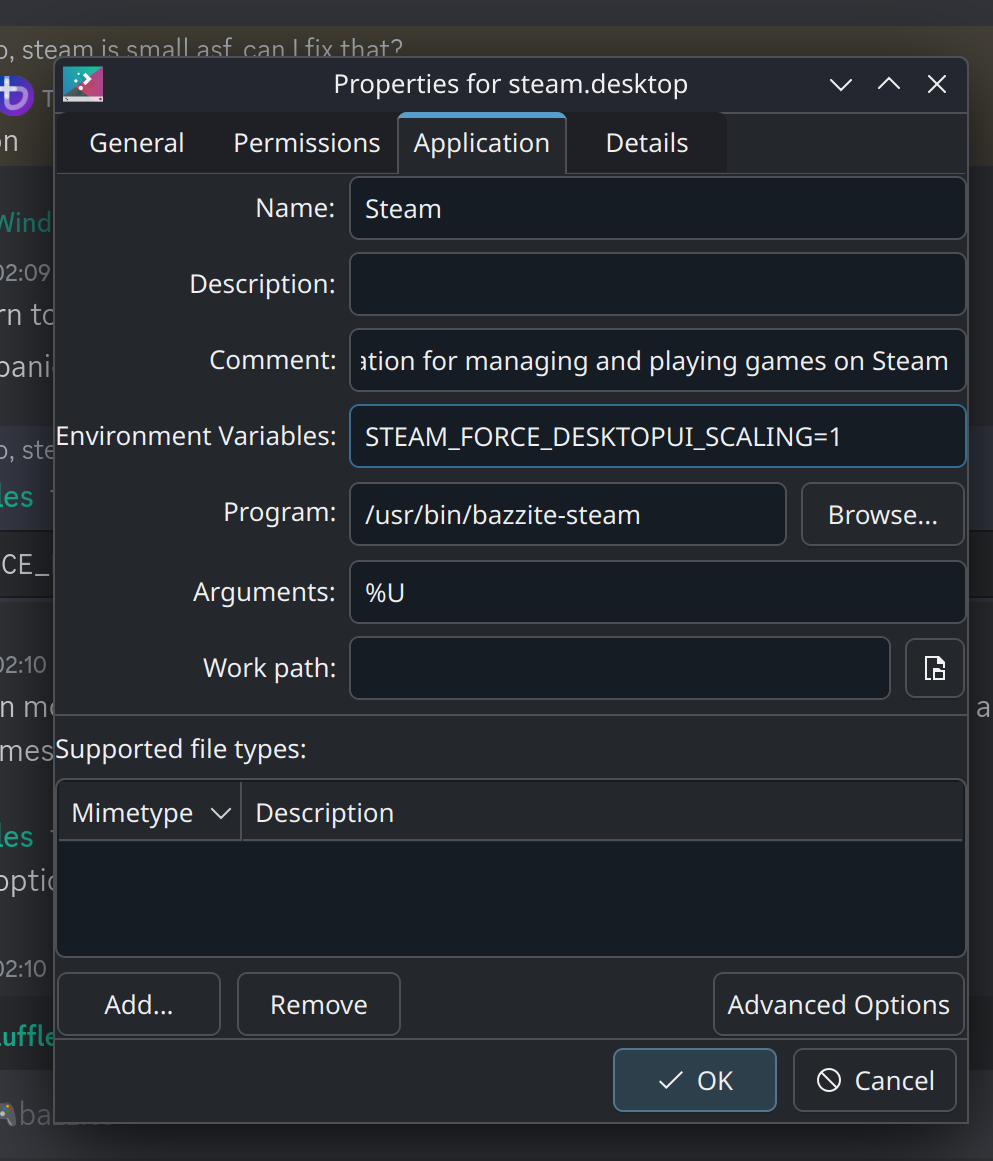Click Add to add a supported file type
The image size is (993, 1161).
tap(138, 1004)
